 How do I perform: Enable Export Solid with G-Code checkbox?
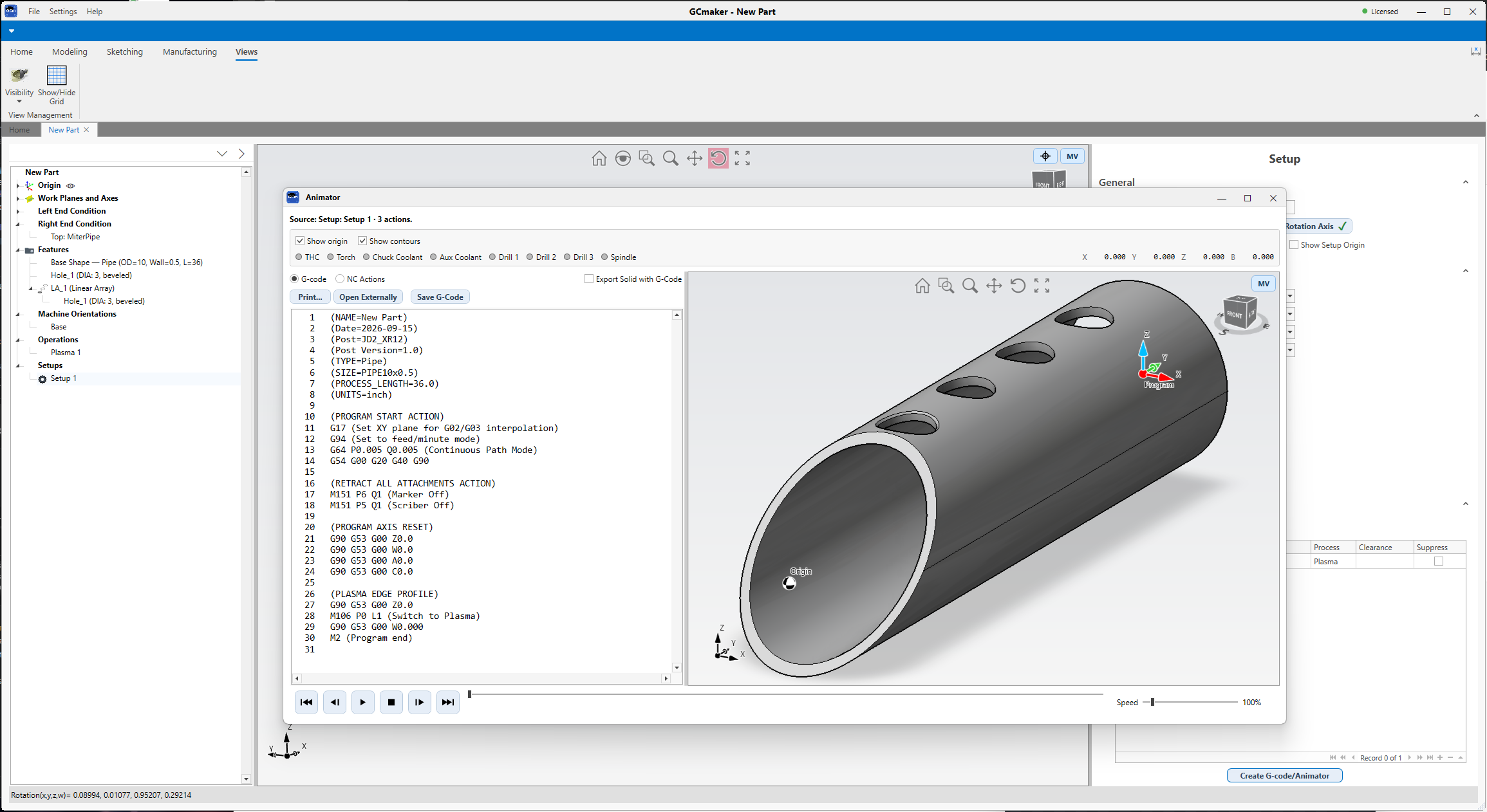click(588, 279)
